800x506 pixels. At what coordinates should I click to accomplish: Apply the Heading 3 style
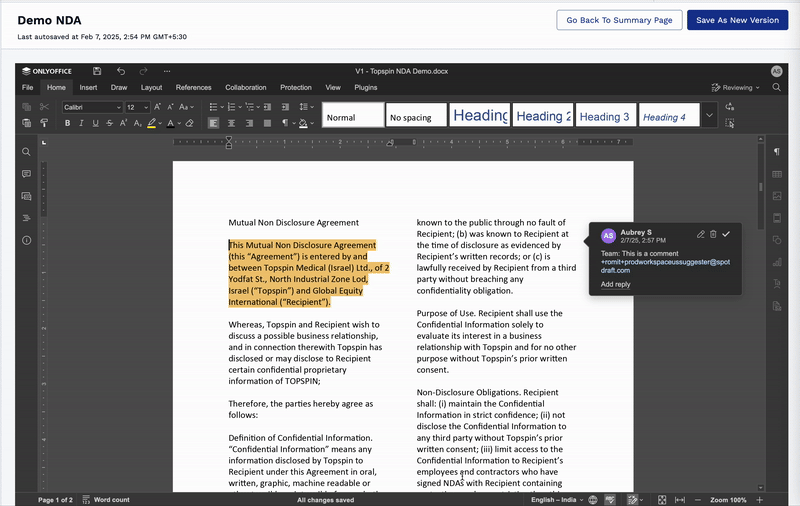coord(605,116)
